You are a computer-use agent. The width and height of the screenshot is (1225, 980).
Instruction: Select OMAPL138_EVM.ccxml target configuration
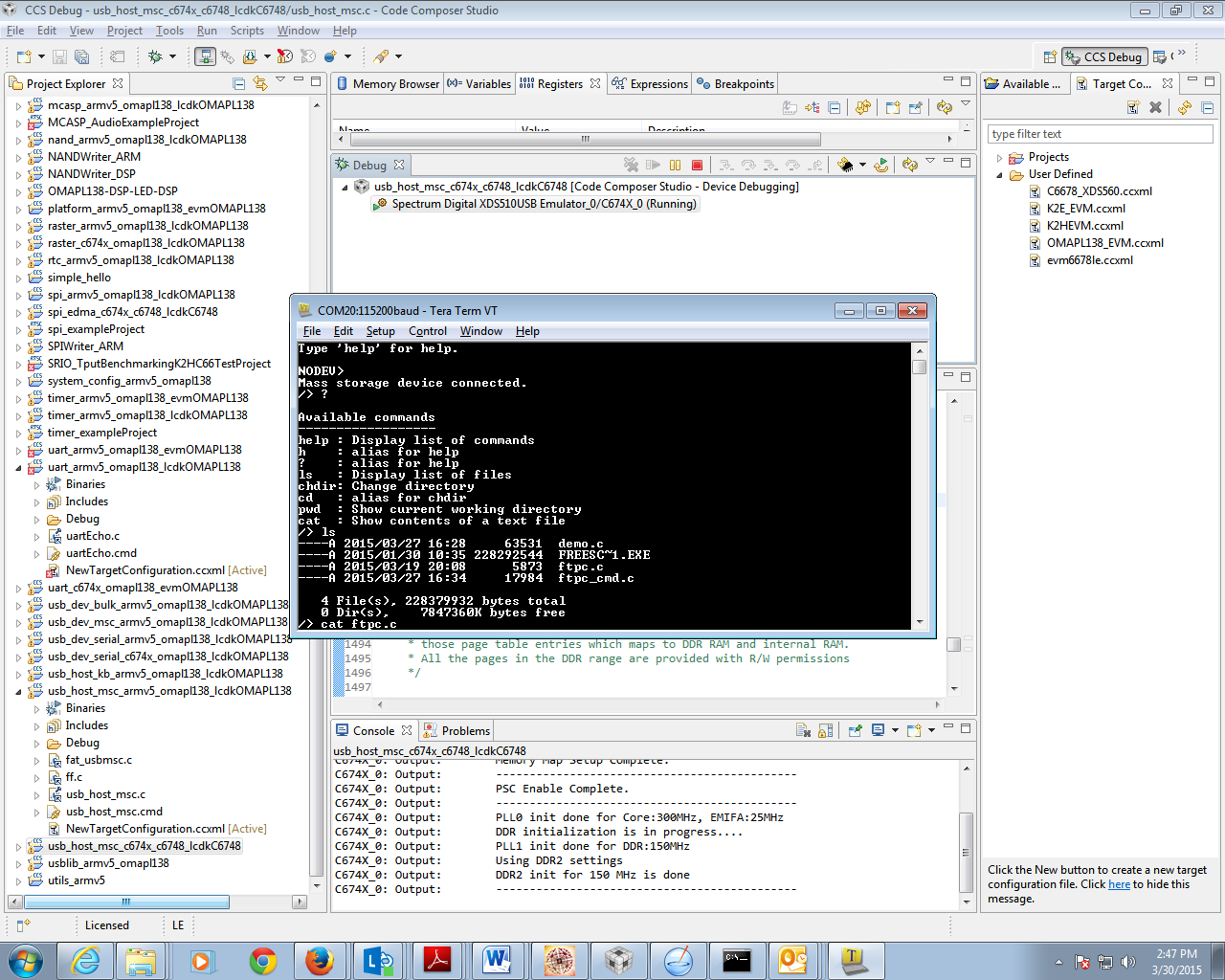(1096, 243)
